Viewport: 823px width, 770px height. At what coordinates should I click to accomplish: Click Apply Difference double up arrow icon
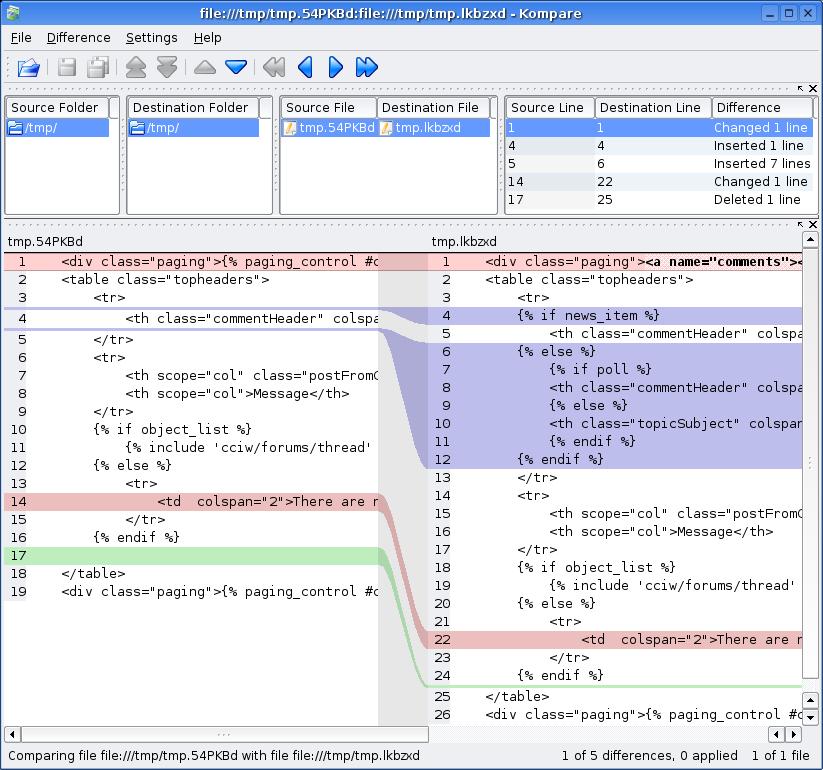(x=136, y=67)
